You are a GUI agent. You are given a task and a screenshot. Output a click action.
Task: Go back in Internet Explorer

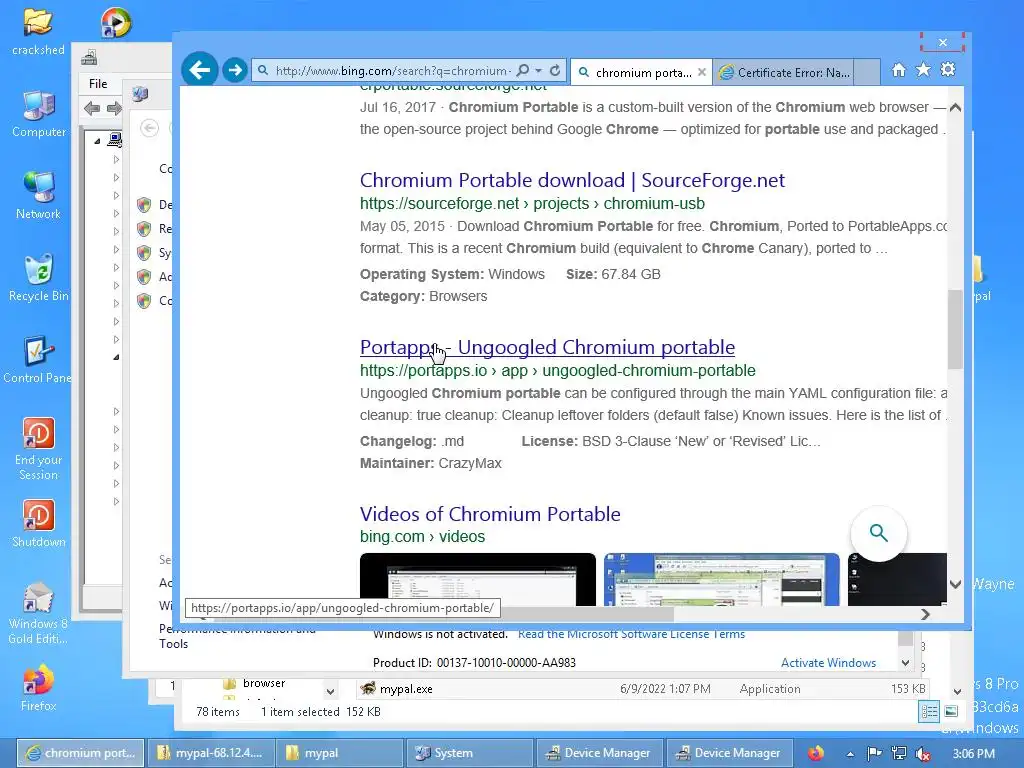199,69
